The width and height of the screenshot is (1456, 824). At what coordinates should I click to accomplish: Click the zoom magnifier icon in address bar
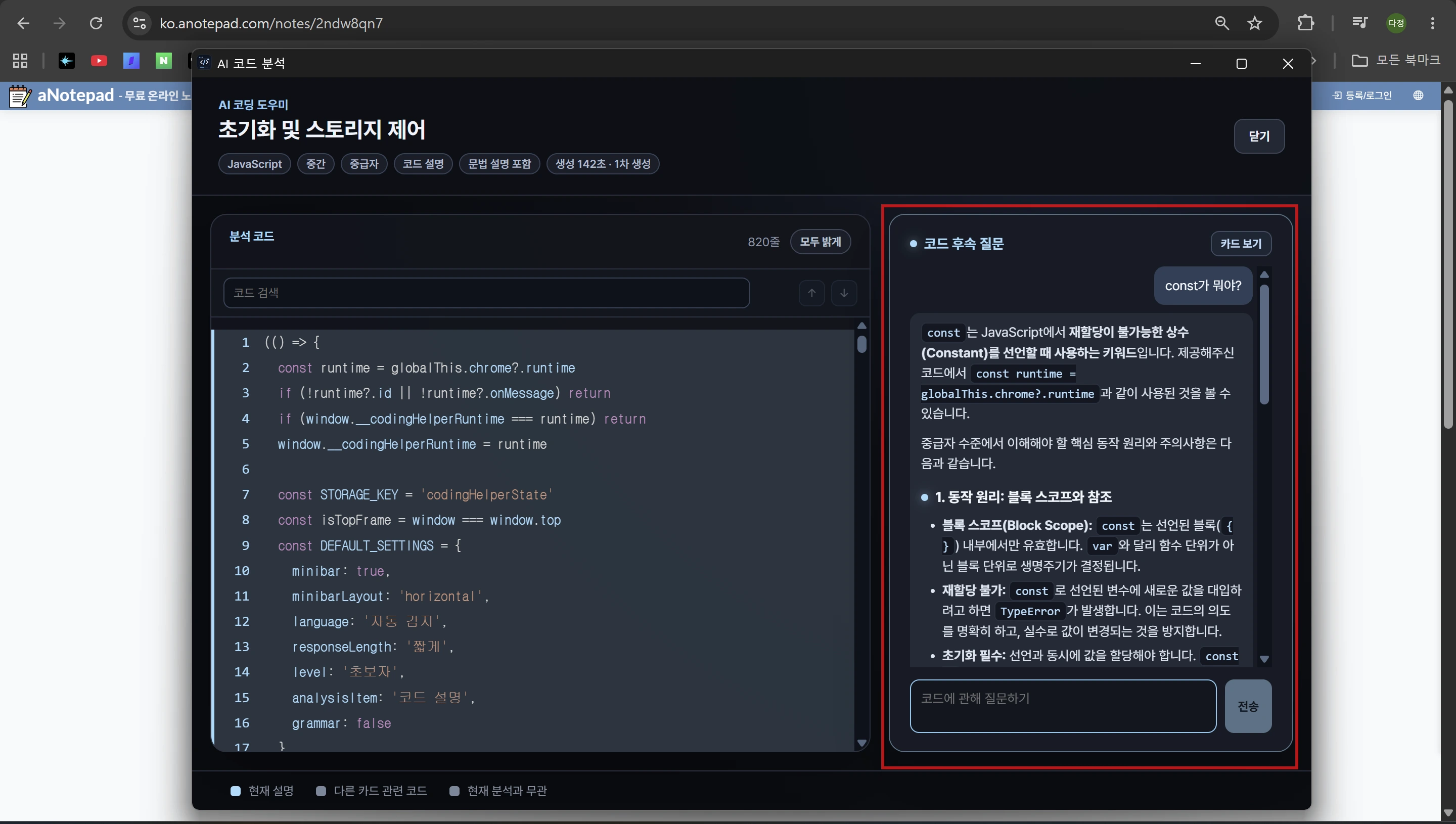click(1222, 23)
